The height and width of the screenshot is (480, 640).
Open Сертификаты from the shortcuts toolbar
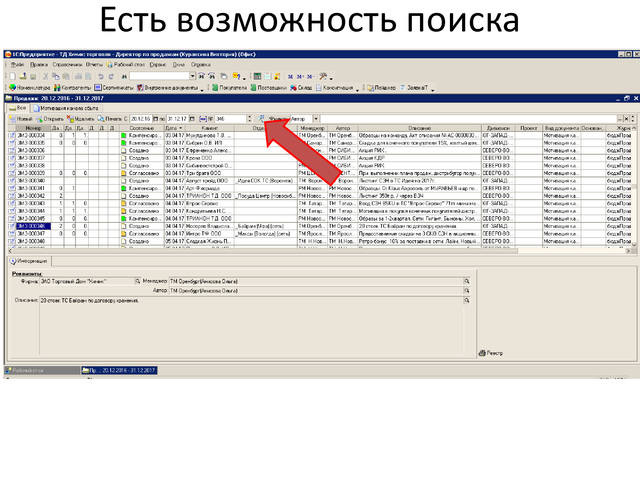(x=114, y=87)
